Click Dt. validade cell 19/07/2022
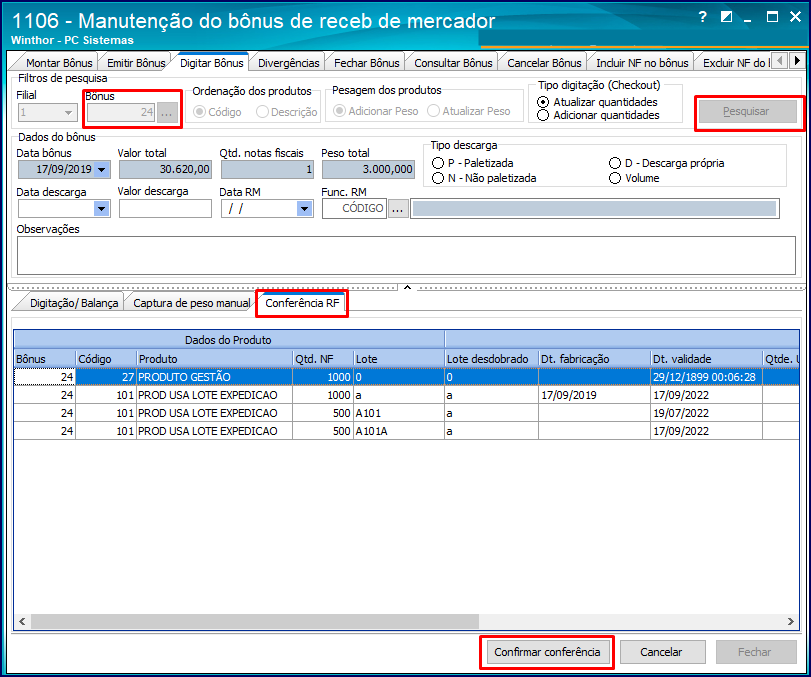 (705, 413)
